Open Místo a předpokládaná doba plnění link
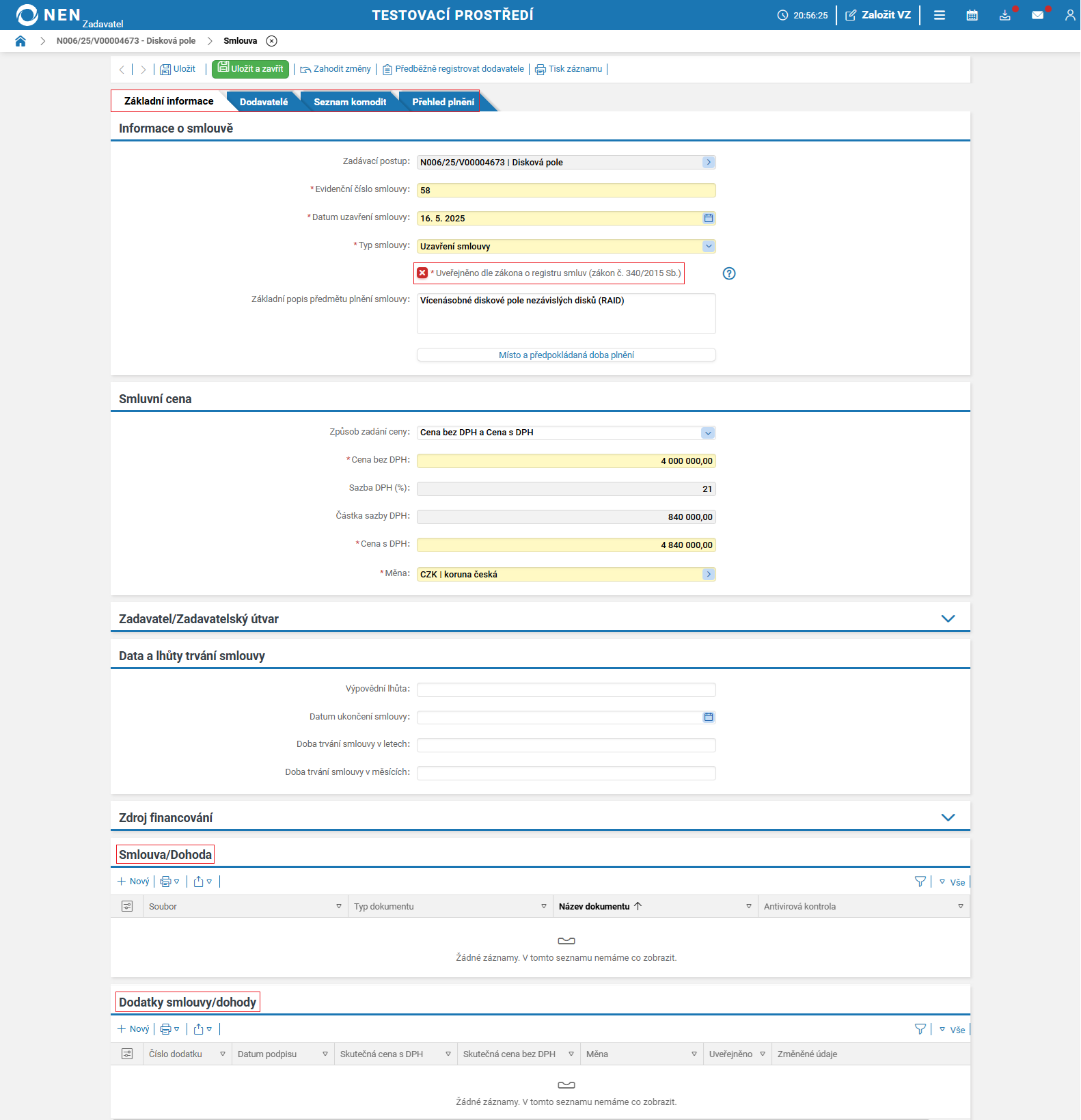The width and height of the screenshot is (1081, 1120). click(x=566, y=355)
